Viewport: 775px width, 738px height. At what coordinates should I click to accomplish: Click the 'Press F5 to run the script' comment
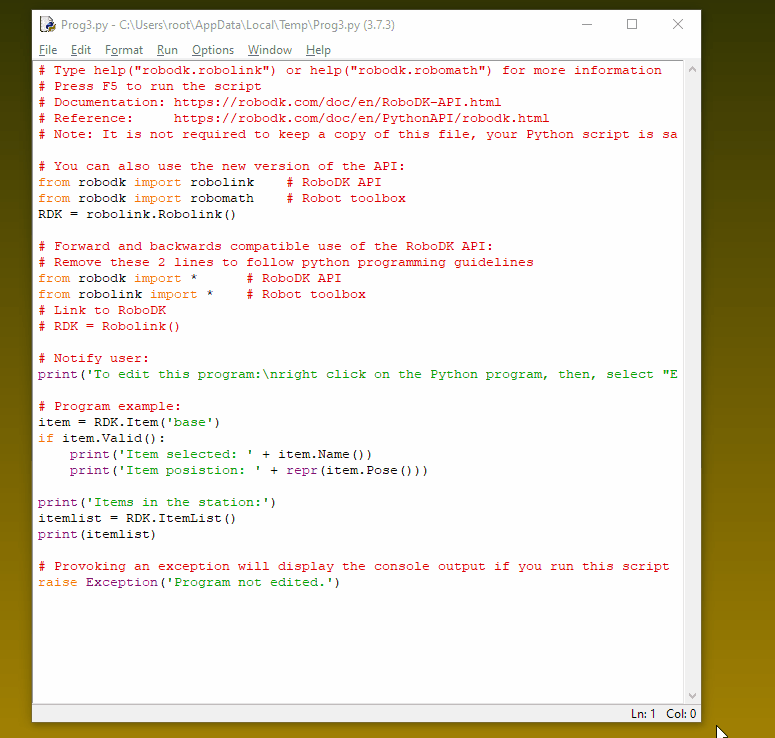(x=150, y=87)
